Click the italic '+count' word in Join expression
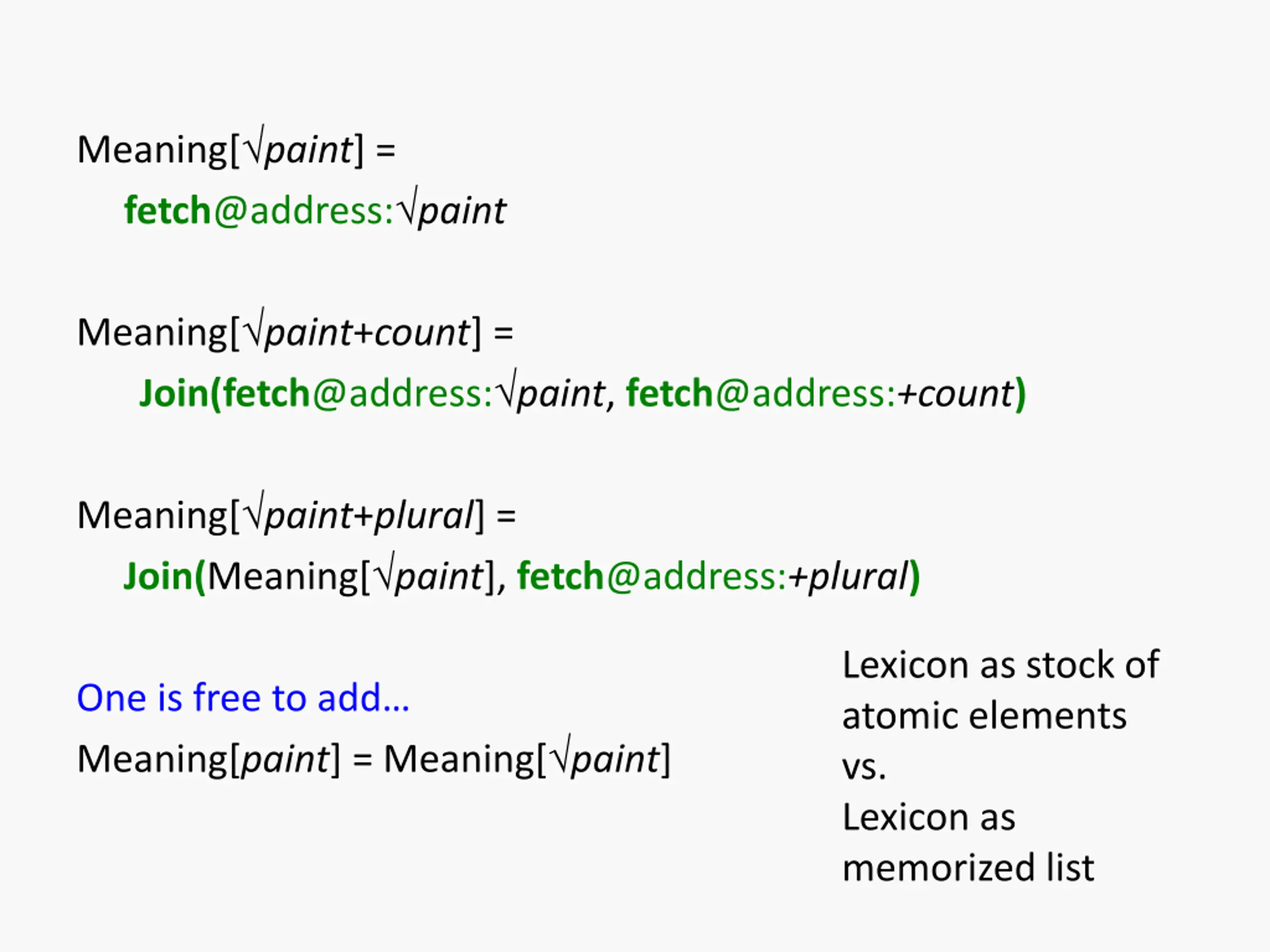This screenshot has width=1270, height=952. [x=955, y=394]
